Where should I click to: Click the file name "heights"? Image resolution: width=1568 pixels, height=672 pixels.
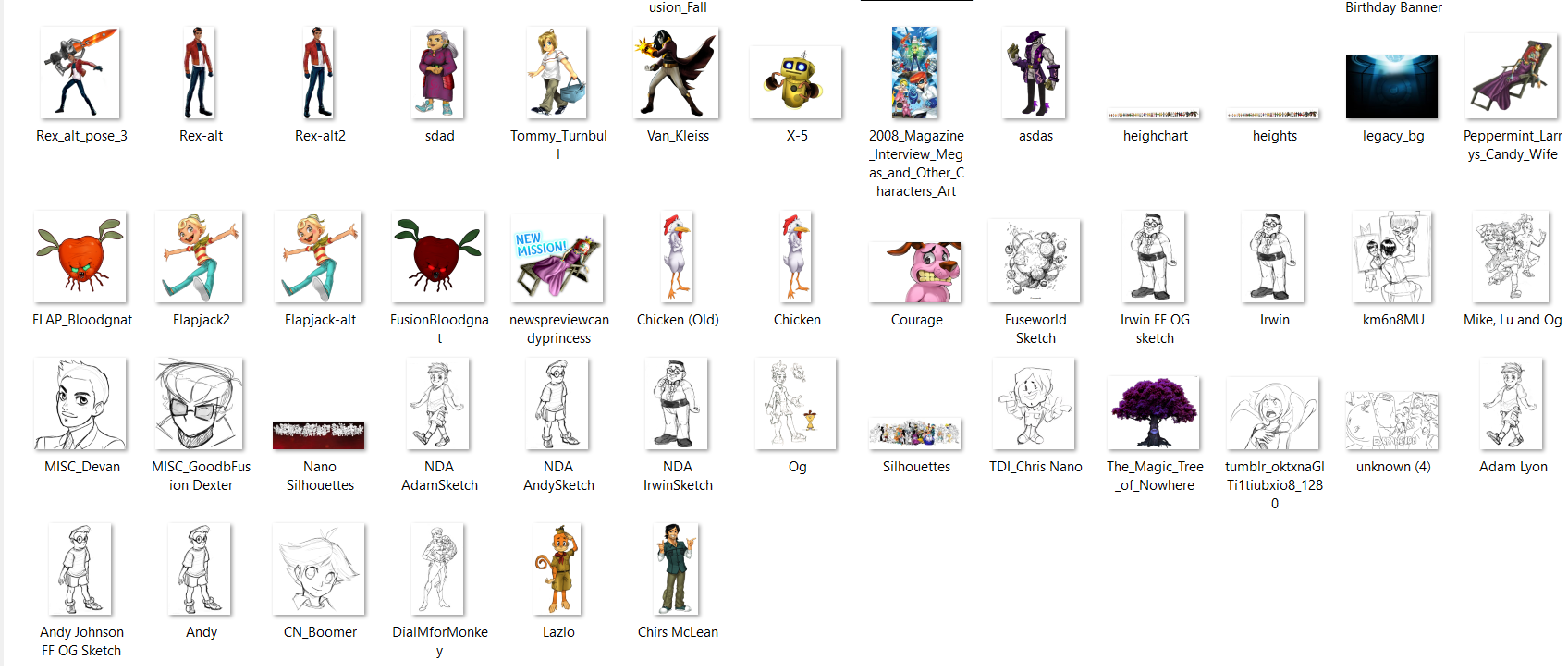coord(1275,136)
